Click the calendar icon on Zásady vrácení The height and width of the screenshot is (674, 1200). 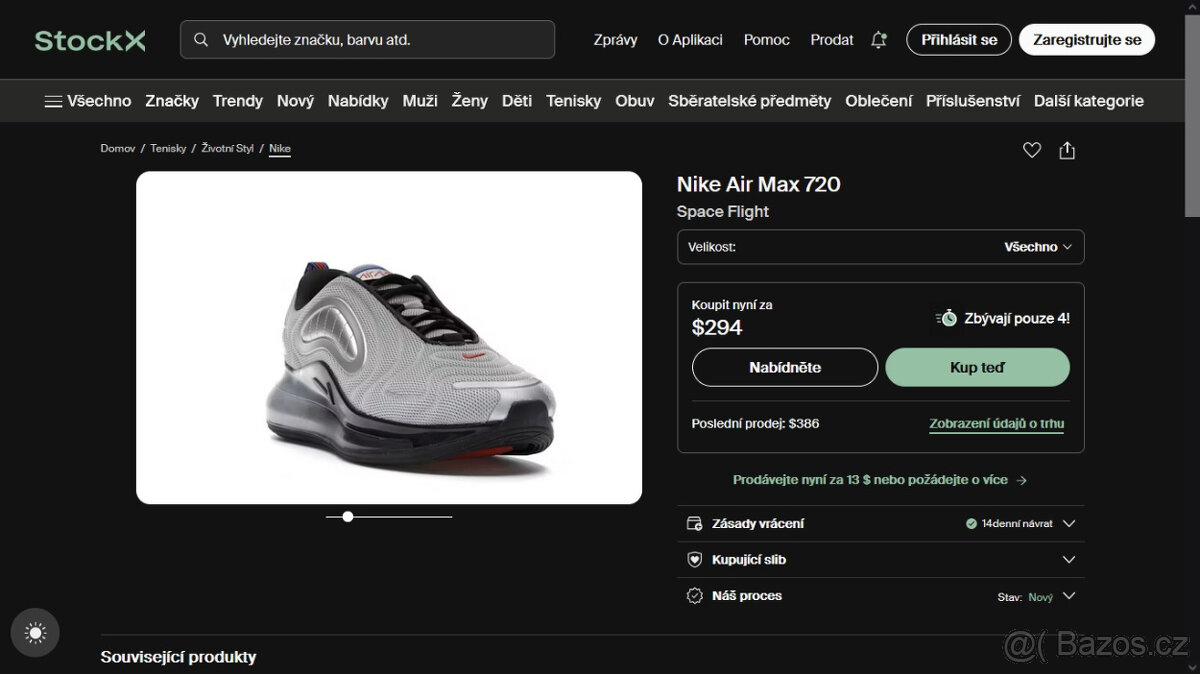coord(694,523)
